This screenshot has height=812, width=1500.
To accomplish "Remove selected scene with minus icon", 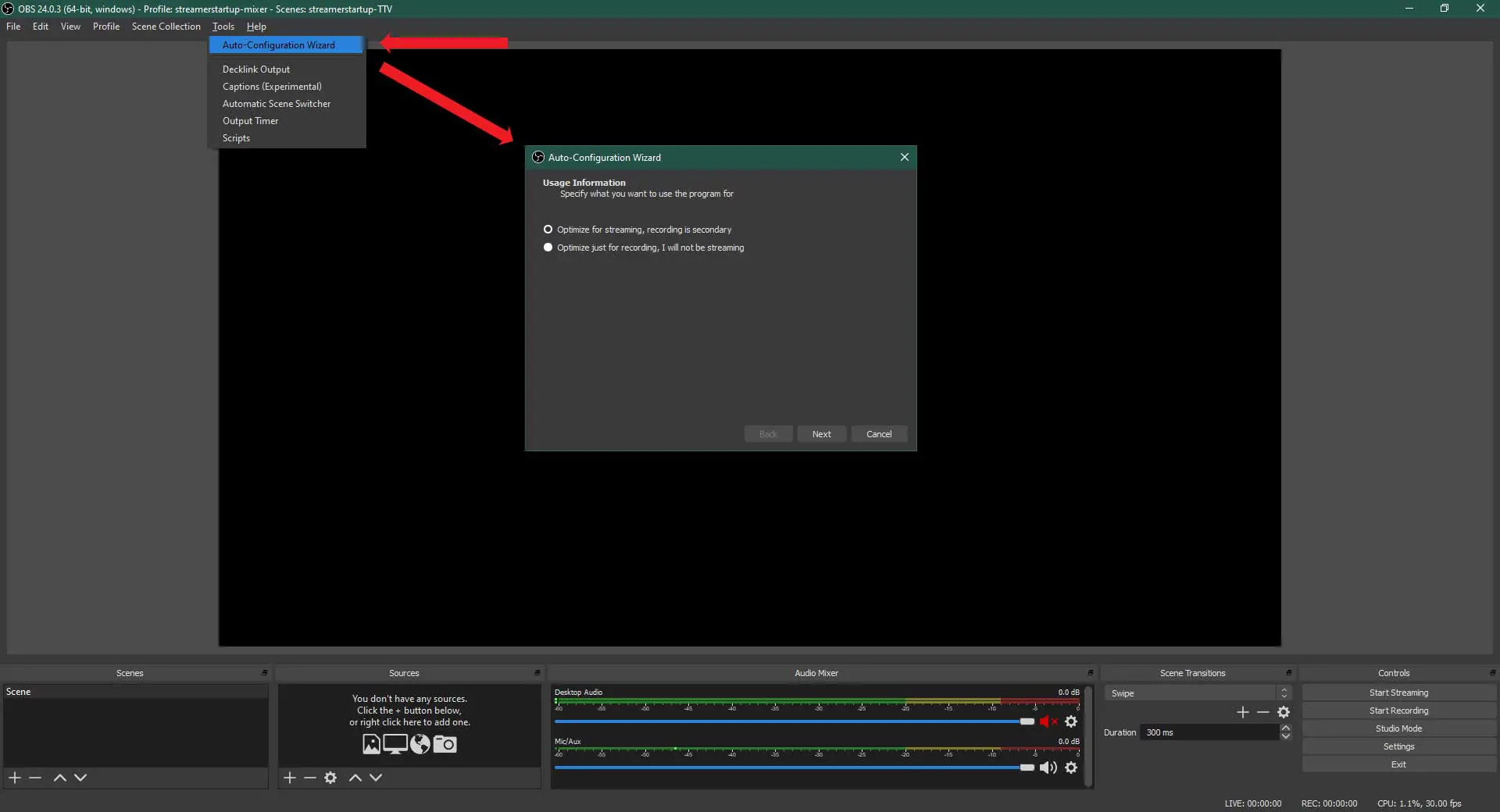I will (x=35, y=778).
